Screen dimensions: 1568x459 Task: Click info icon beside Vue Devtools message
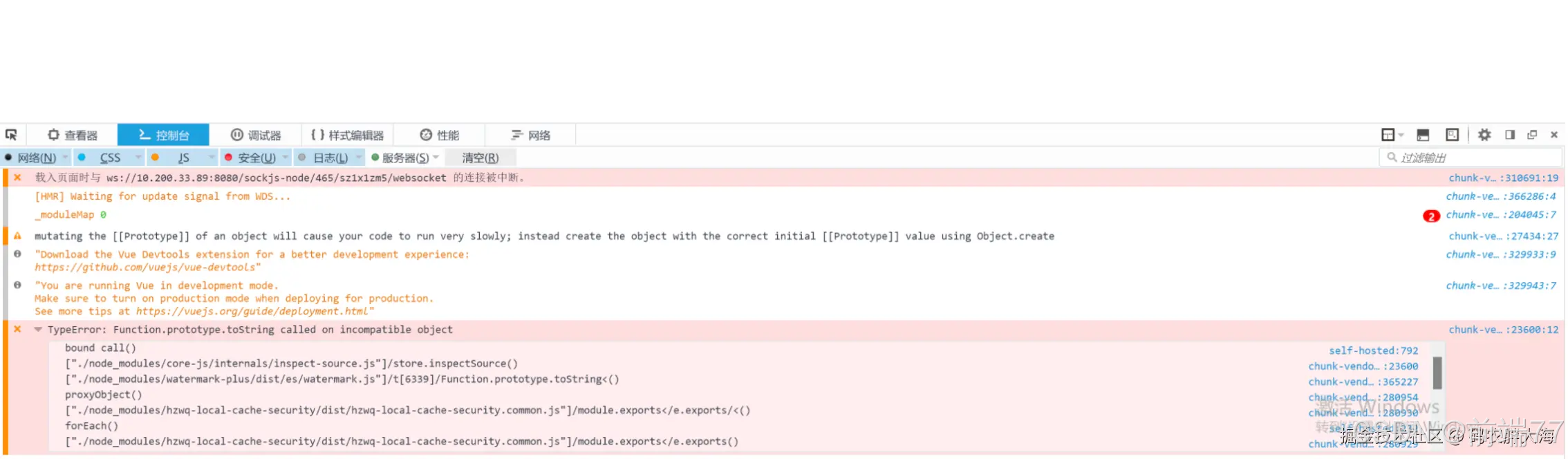coord(17,254)
